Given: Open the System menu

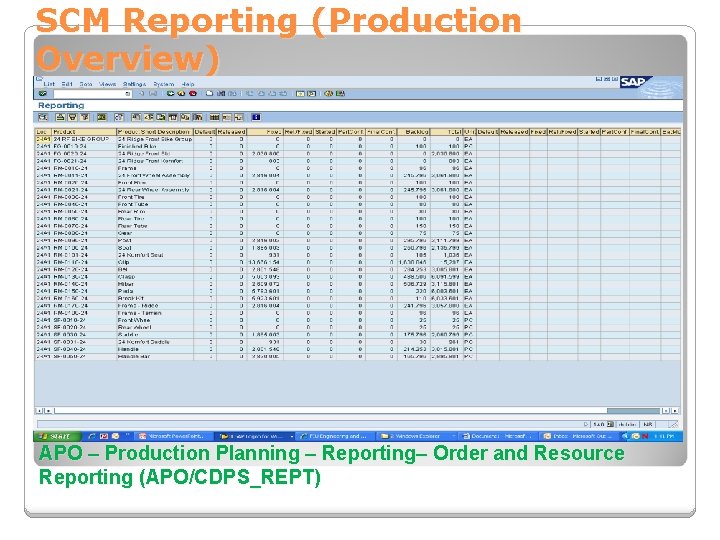Looking at the screenshot, I should point(164,84).
